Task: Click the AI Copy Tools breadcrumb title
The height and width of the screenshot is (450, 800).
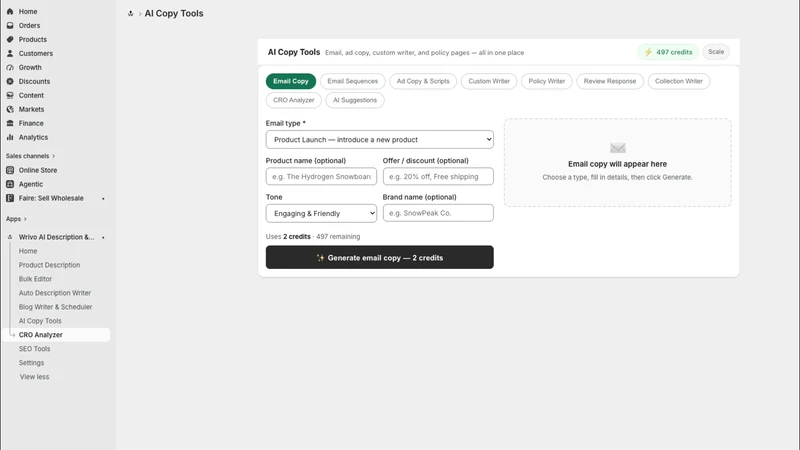Action: (x=173, y=13)
